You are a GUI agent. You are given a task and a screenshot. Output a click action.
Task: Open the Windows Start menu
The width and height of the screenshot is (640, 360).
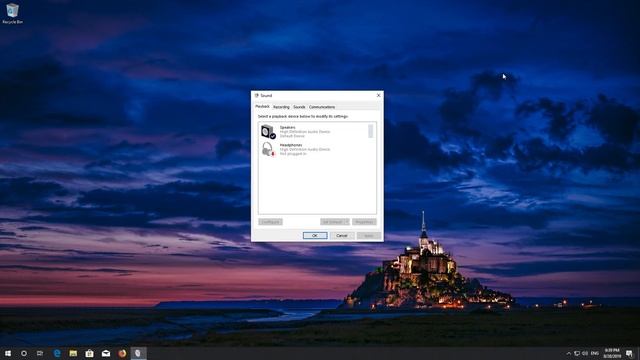point(8,353)
